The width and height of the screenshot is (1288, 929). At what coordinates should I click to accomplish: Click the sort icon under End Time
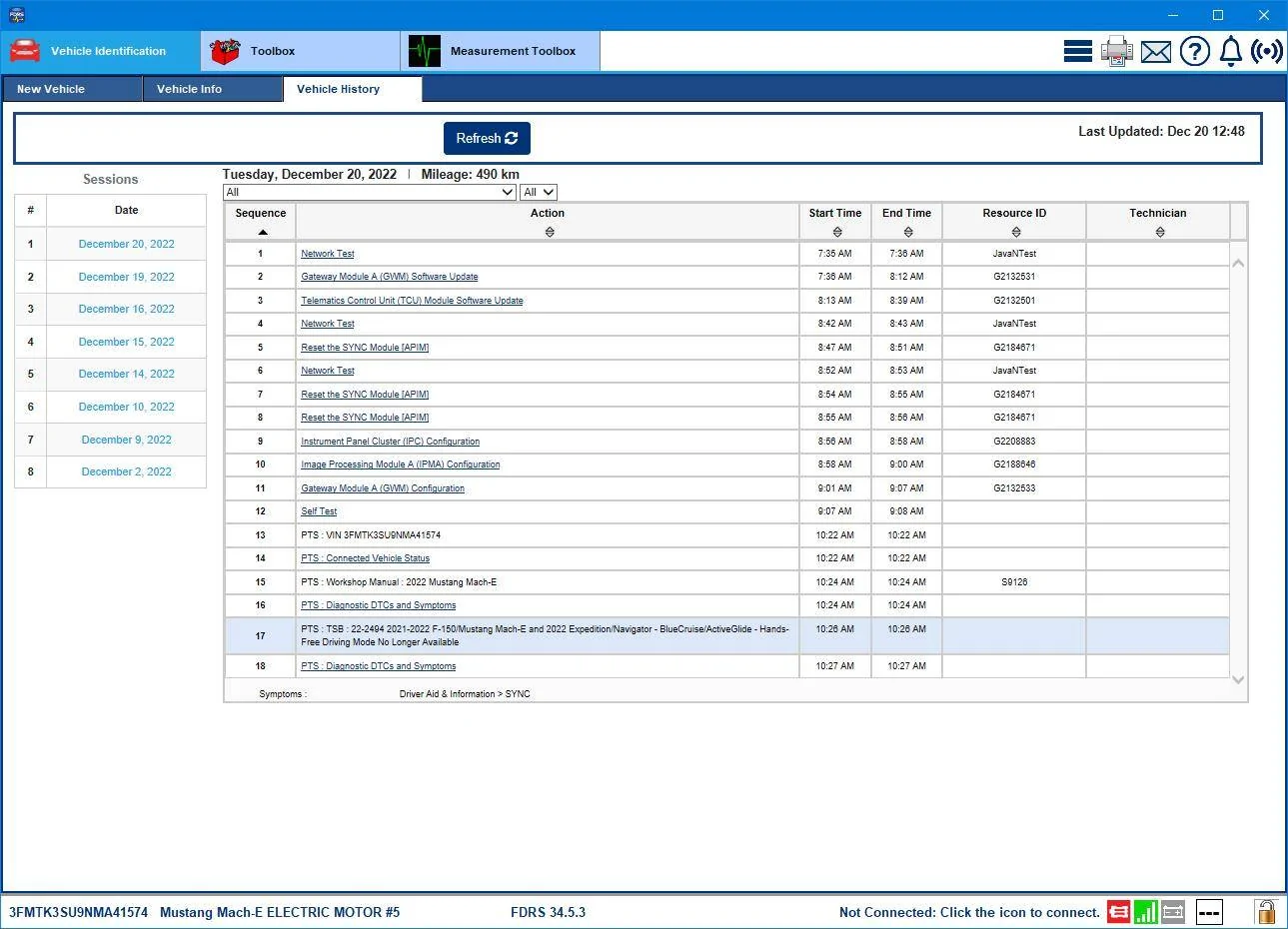908,232
